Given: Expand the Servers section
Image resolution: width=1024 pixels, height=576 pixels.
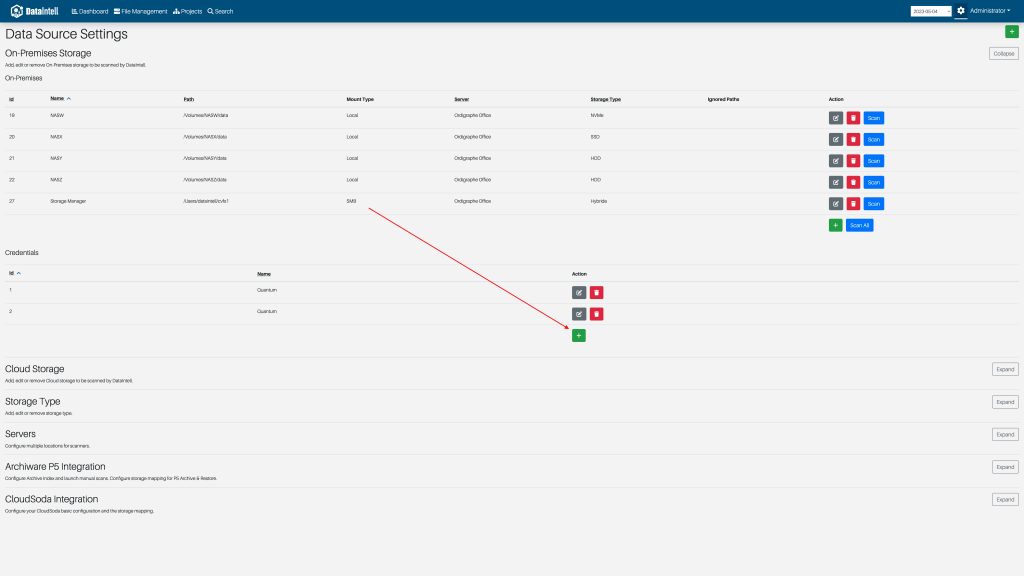Looking at the screenshot, I should point(1005,434).
